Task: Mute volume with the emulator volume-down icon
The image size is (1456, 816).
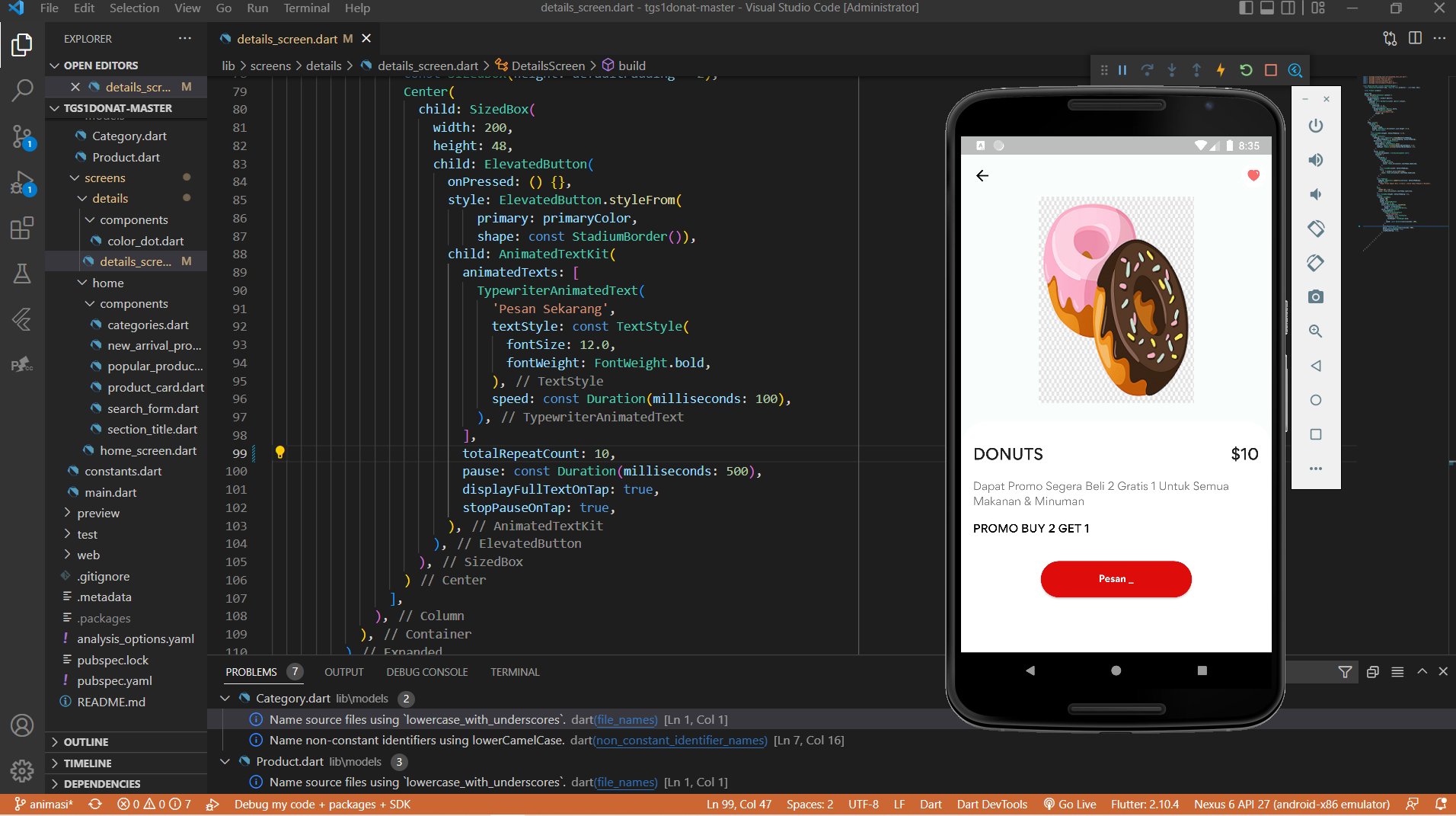Action: pos(1316,194)
